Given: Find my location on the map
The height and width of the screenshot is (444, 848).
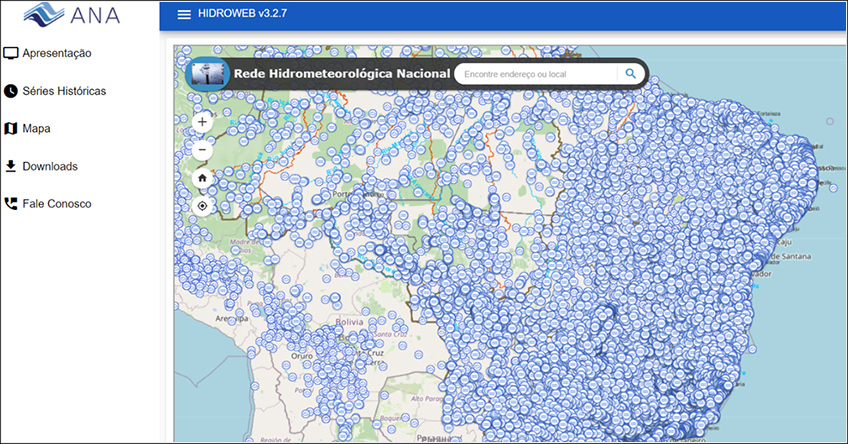Looking at the screenshot, I should click(x=203, y=206).
